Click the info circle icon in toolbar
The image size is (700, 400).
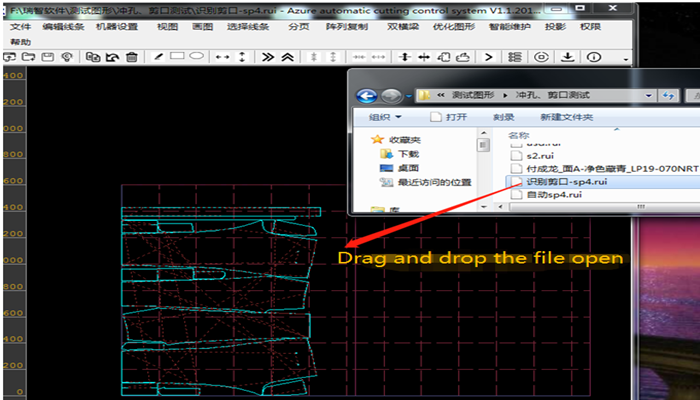pos(594,57)
